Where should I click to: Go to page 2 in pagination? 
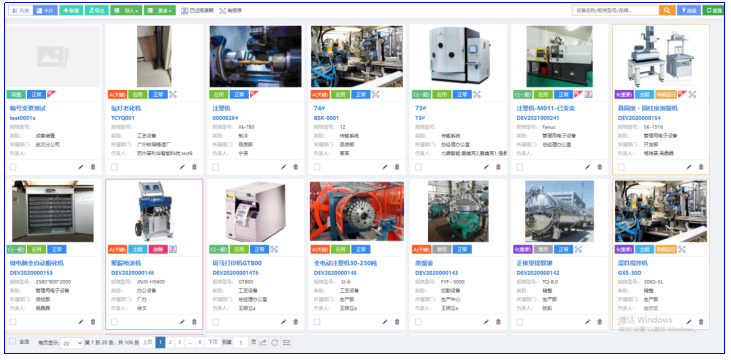pyautogui.click(x=170, y=342)
